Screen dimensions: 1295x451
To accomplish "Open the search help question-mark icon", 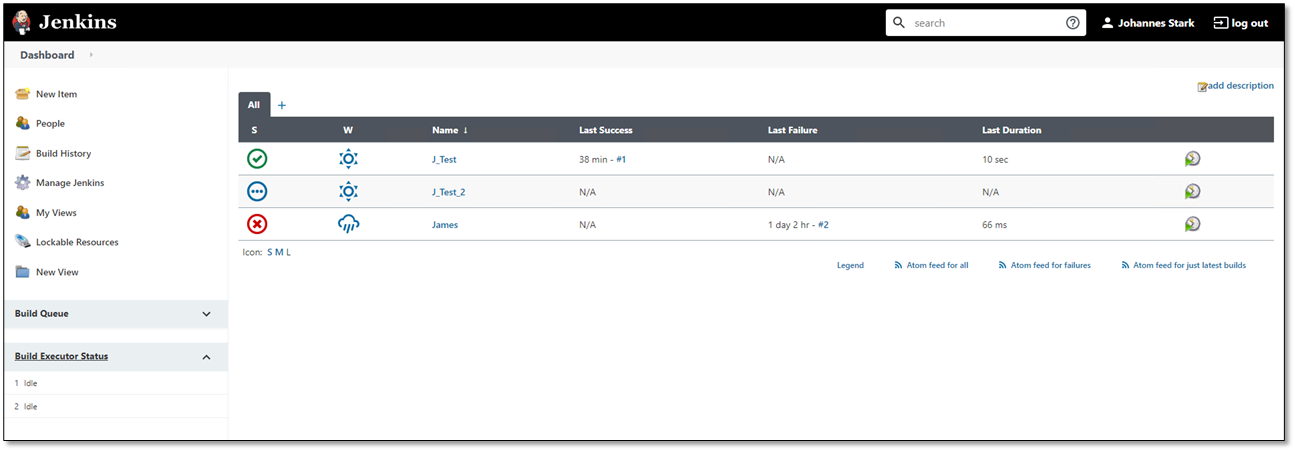I will click(x=1073, y=23).
